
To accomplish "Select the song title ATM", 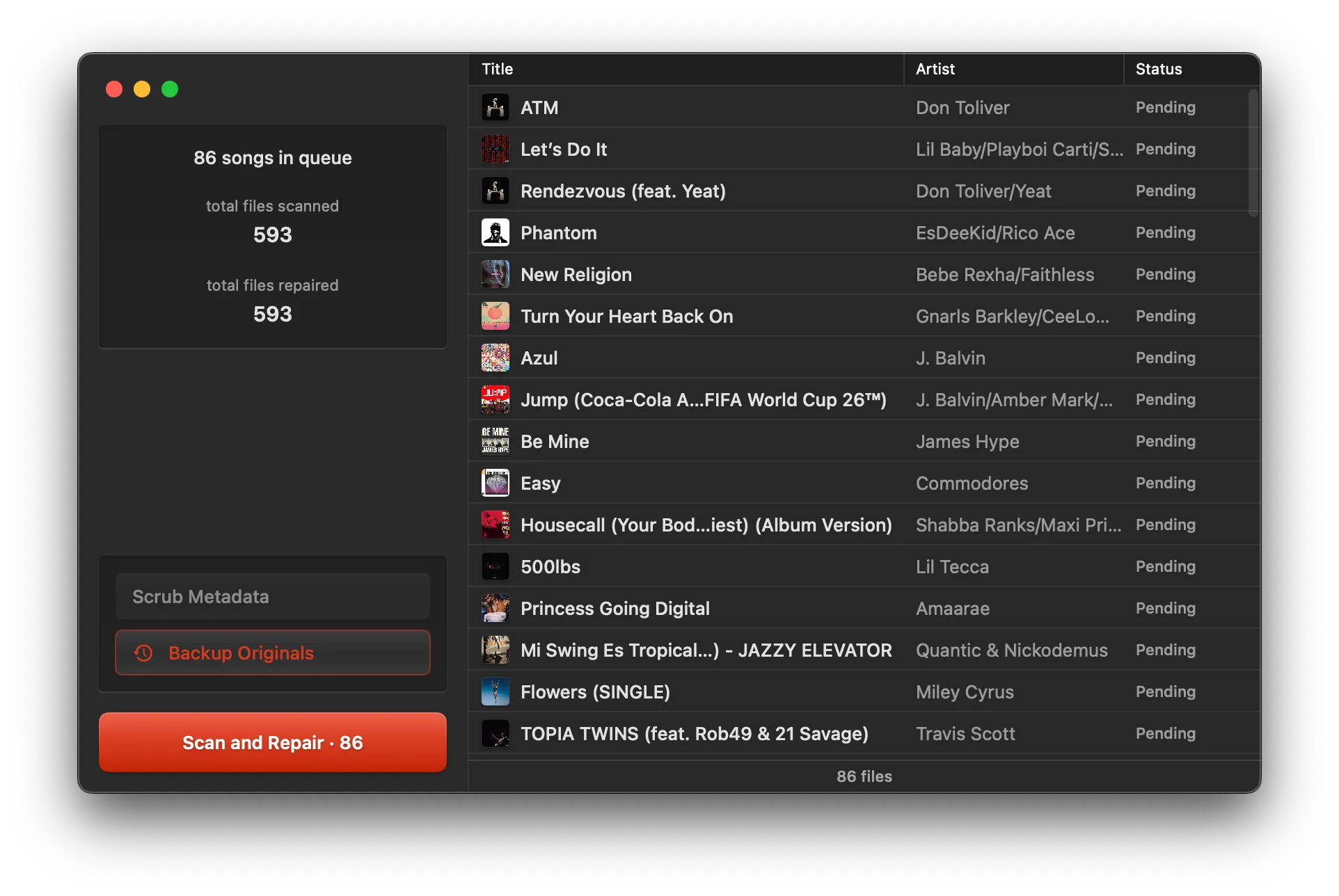I will coord(539,108).
